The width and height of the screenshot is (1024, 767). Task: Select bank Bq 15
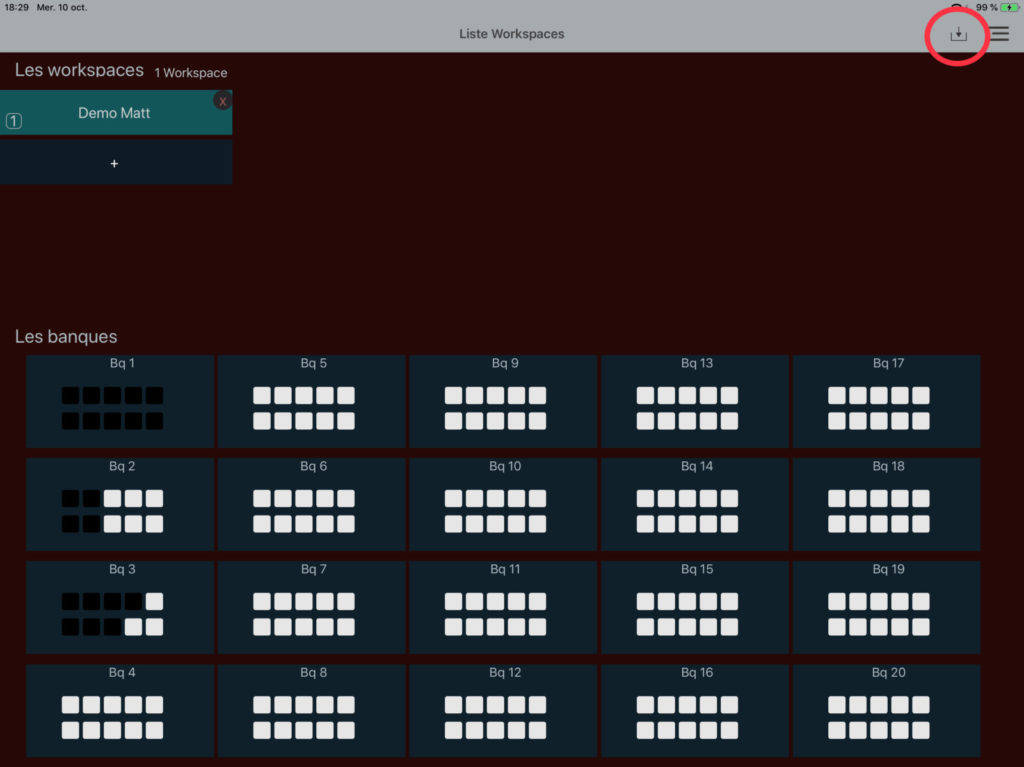pos(695,607)
